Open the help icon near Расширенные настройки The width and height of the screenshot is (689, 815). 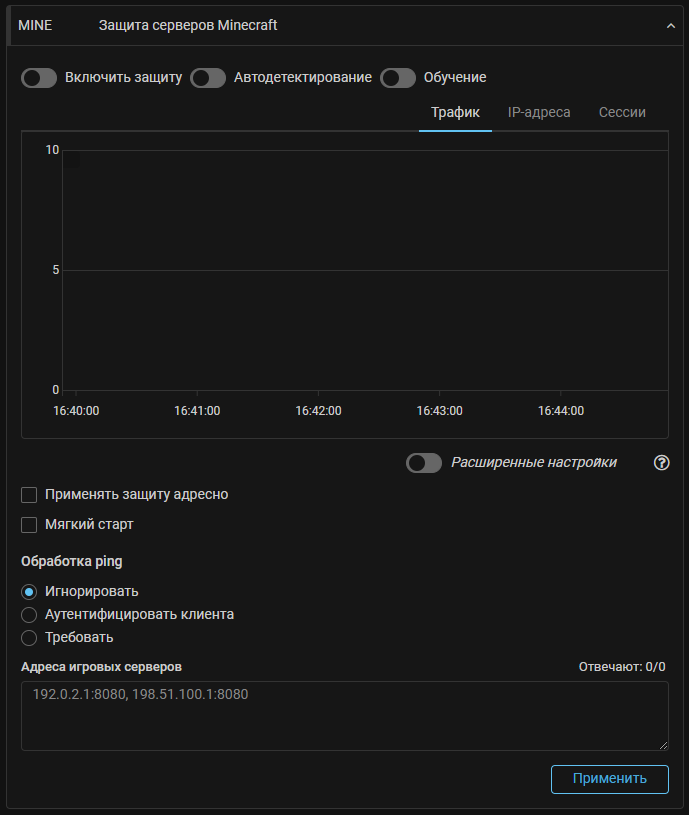(661, 463)
